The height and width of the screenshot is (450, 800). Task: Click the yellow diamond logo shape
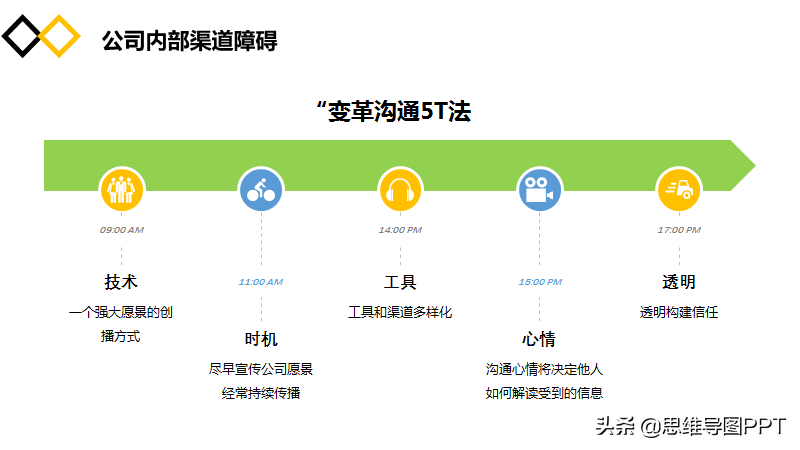(x=60, y=36)
